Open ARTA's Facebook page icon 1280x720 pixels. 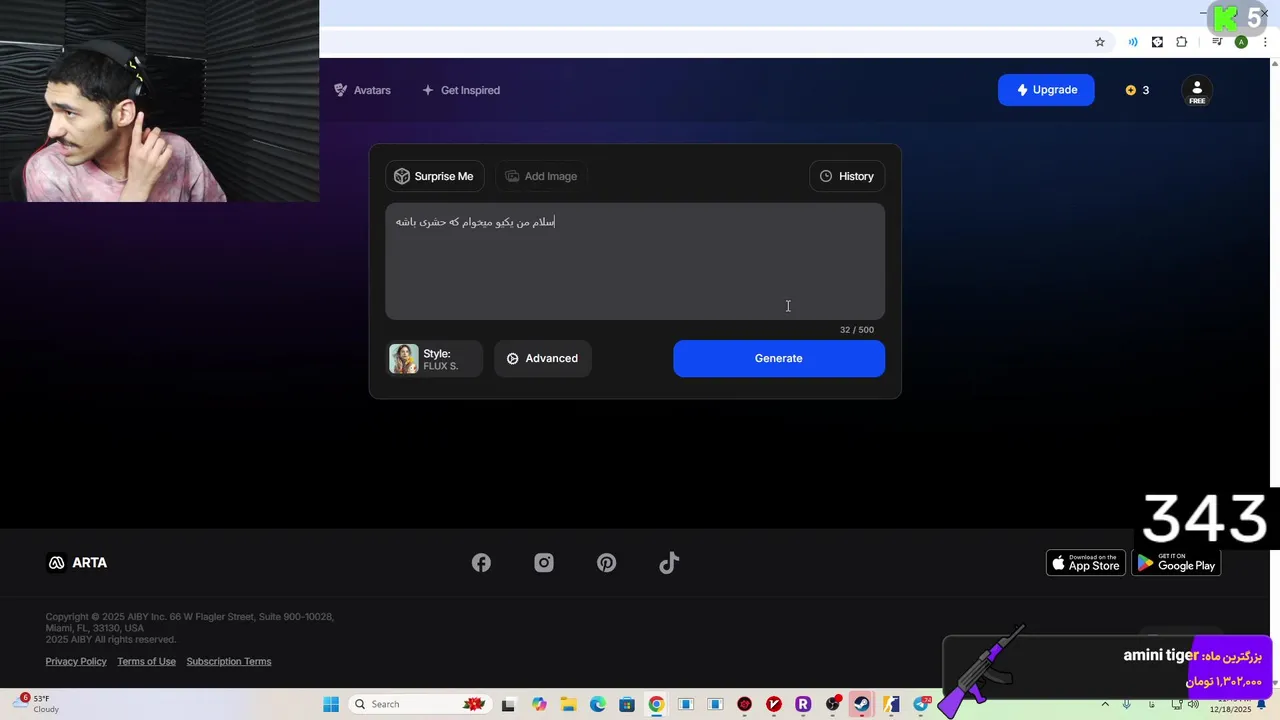[x=481, y=563]
